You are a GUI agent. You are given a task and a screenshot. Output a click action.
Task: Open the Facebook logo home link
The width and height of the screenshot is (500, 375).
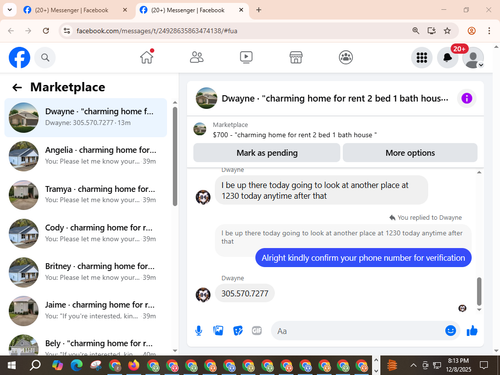pyautogui.click(x=19, y=57)
